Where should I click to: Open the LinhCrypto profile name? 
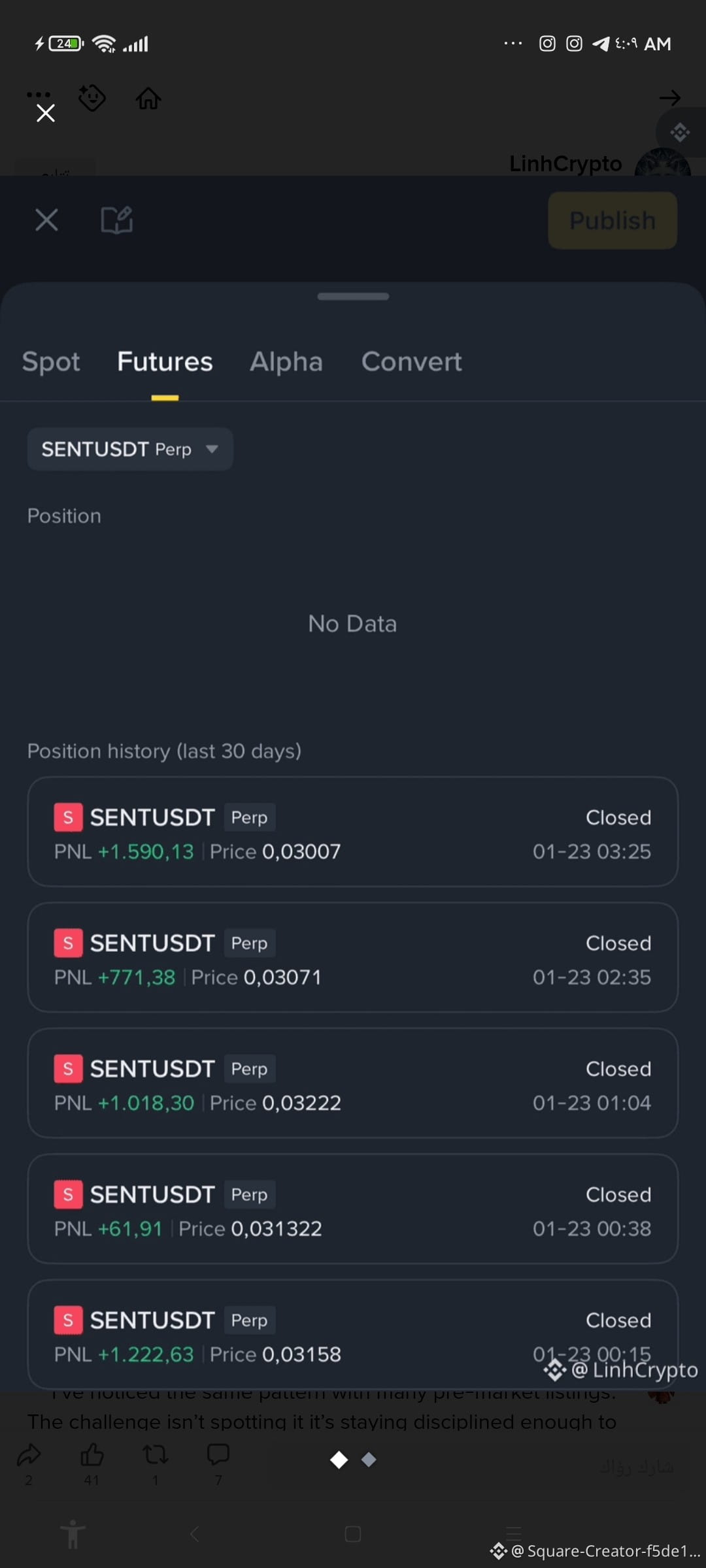coord(565,163)
